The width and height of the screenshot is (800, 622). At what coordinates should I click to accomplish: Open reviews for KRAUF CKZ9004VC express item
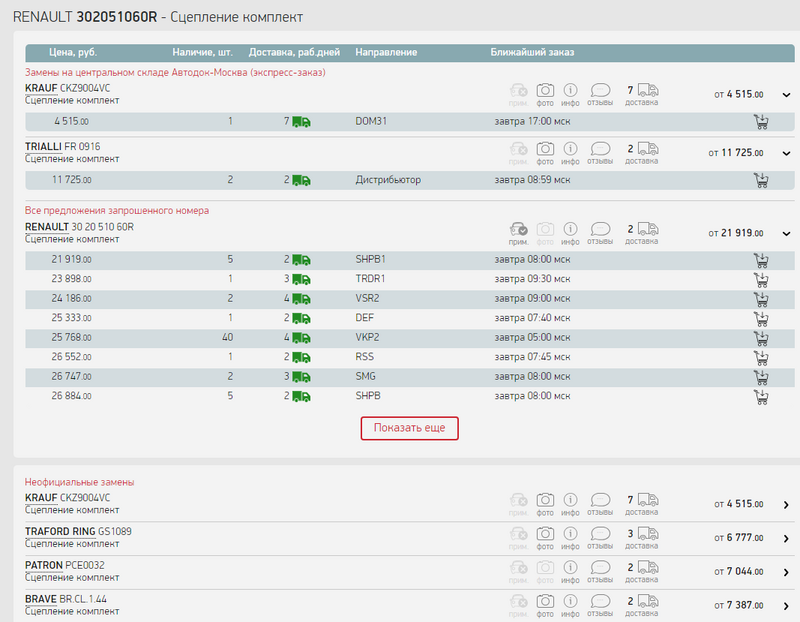(600, 94)
